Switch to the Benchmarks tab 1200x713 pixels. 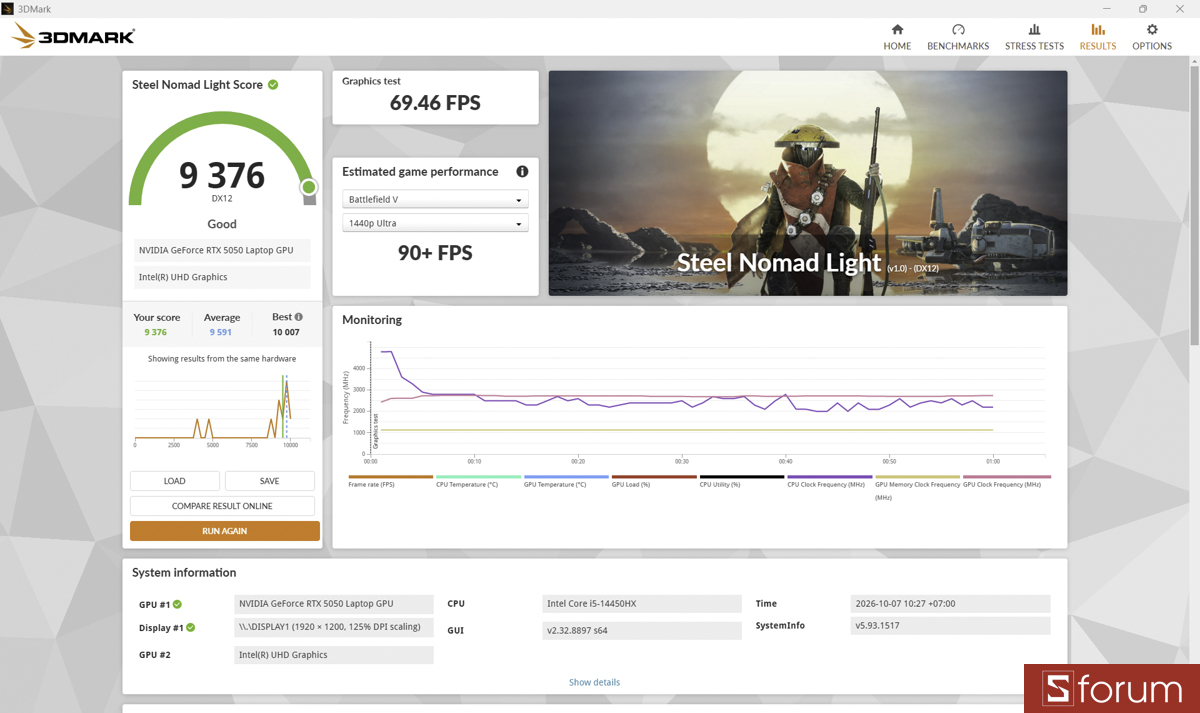(x=958, y=37)
